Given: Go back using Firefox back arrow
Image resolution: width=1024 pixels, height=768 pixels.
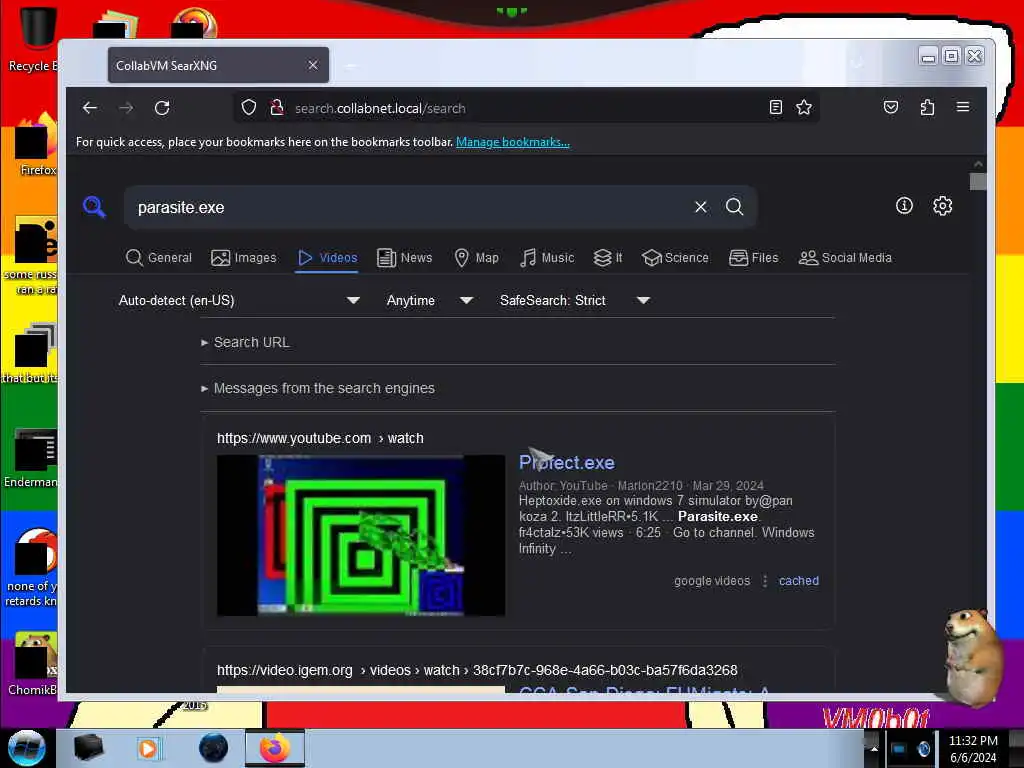Looking at the screenshot, I should (90, 108).
